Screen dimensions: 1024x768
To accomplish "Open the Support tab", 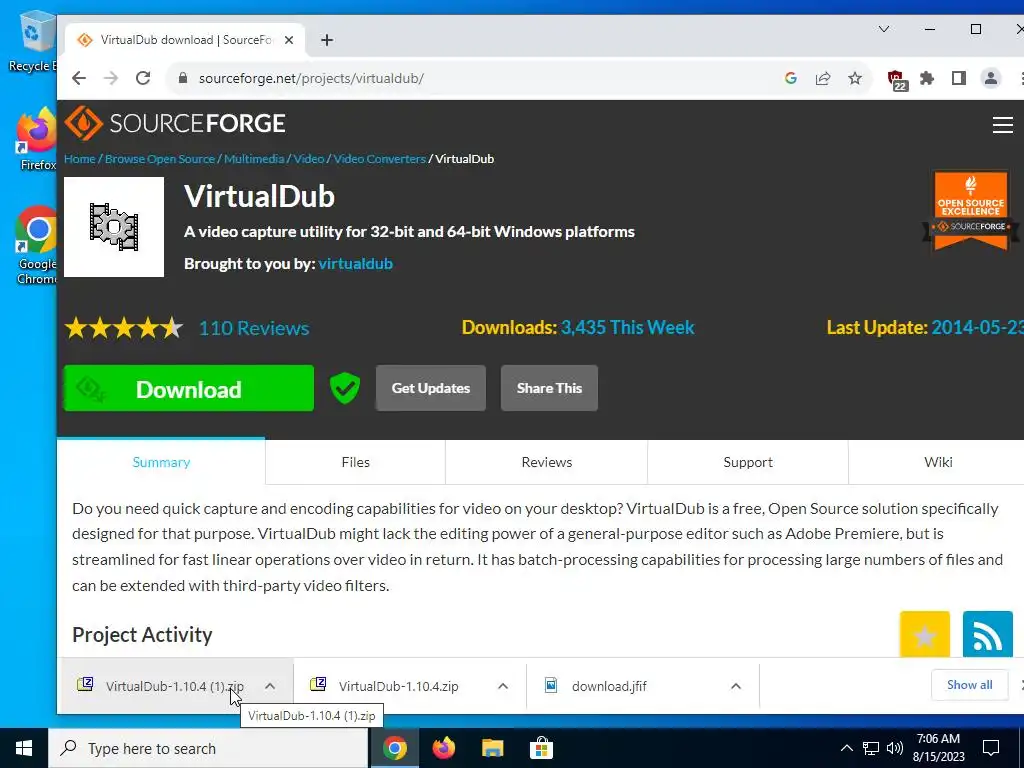I will (x=748, y=462).
